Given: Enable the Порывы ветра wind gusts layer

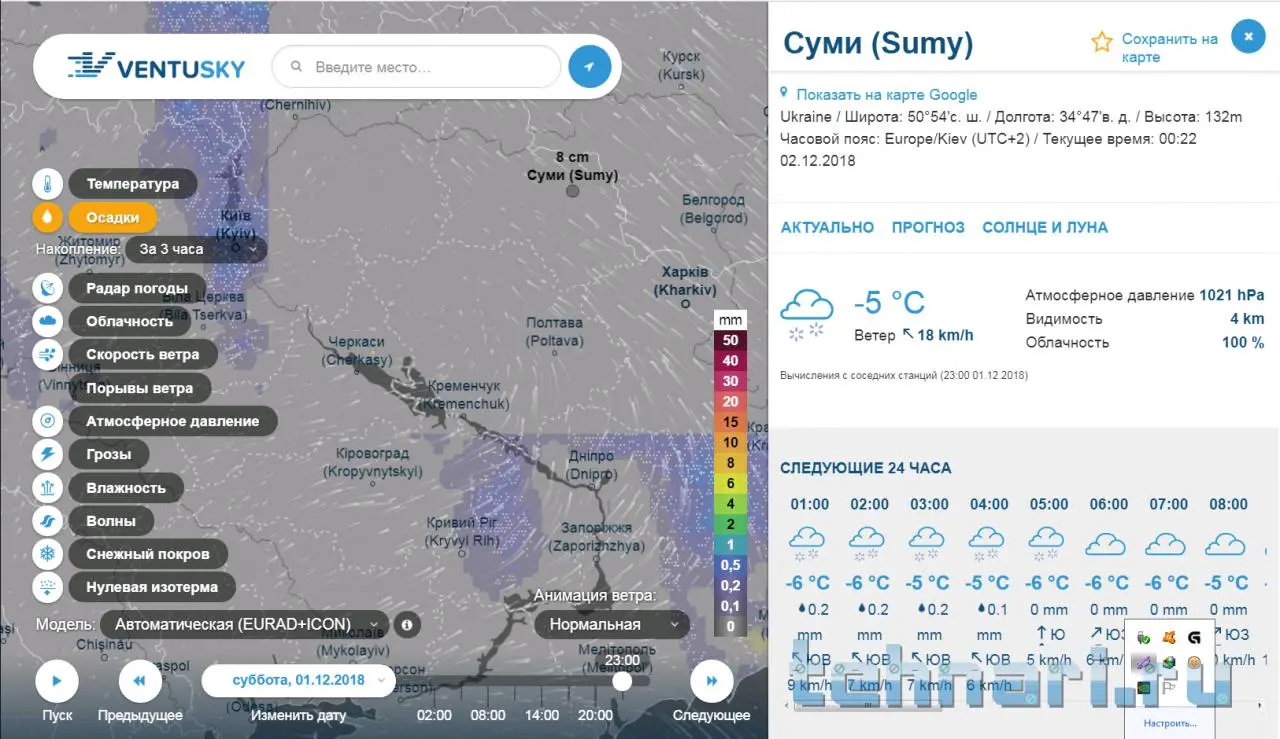Looking at the screenshot, I should point(139,388).
